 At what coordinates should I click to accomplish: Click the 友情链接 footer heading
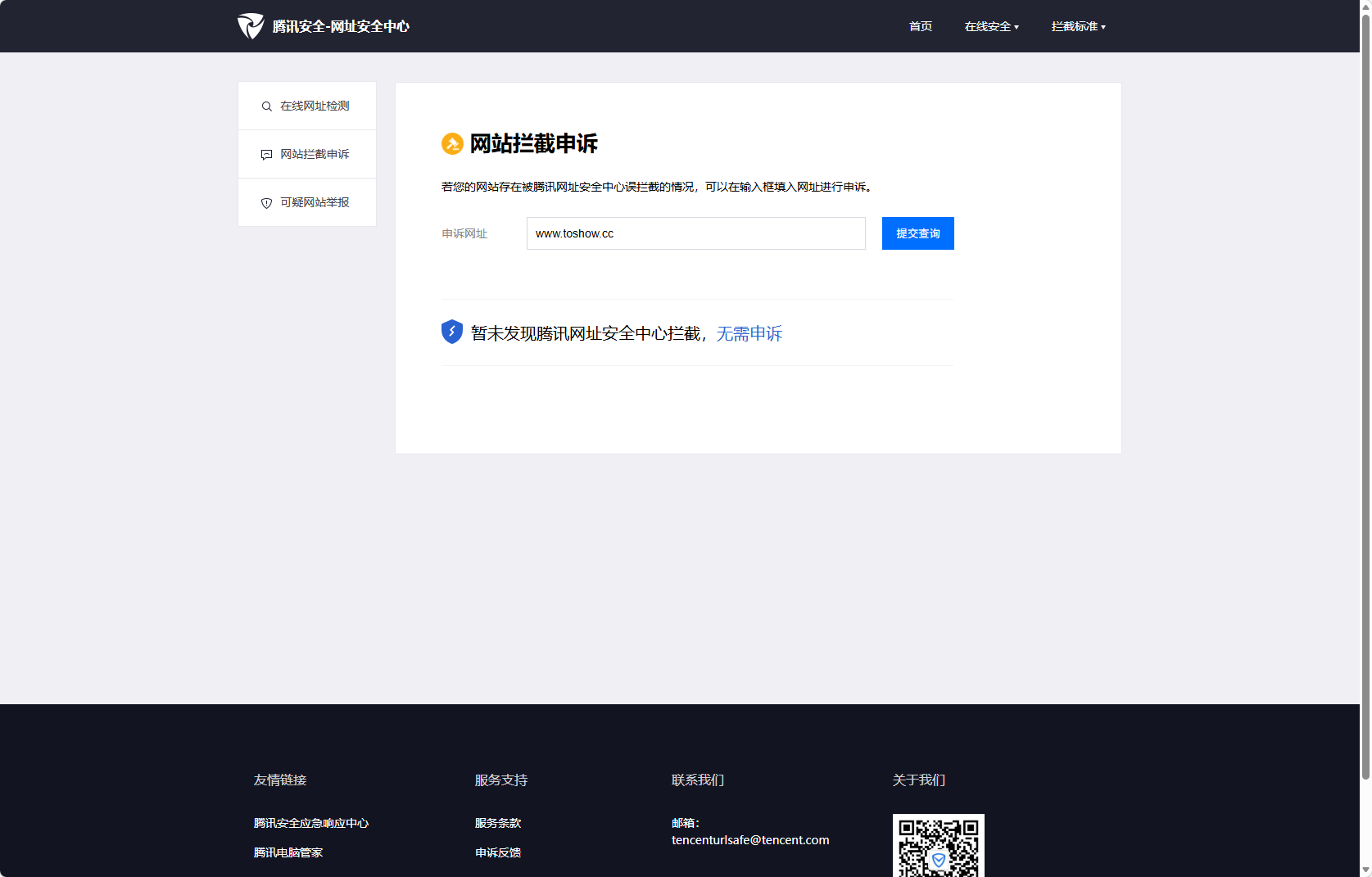click(280, 780)
